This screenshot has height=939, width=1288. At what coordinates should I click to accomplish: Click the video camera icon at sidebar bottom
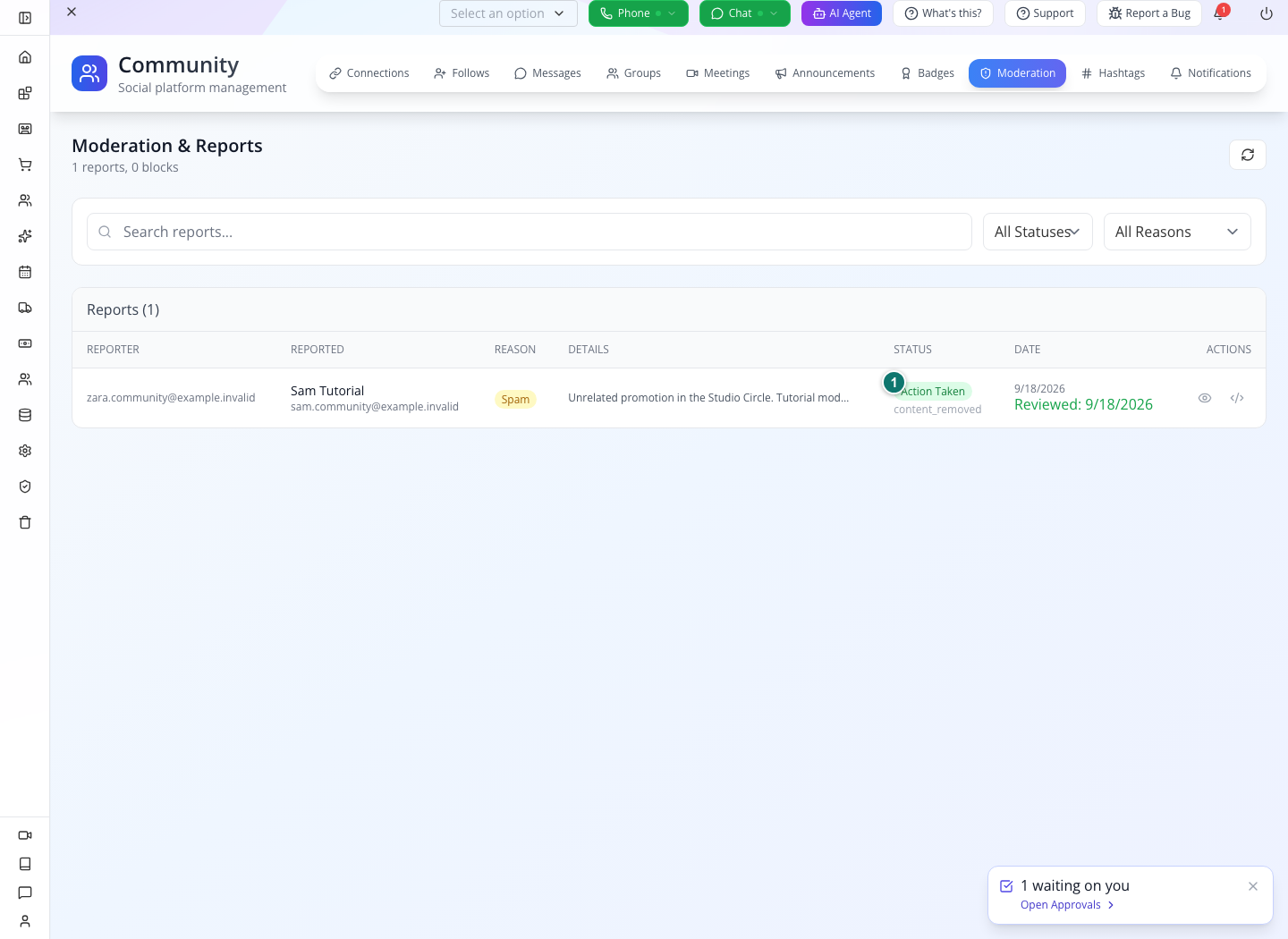(x=25, y=835)
